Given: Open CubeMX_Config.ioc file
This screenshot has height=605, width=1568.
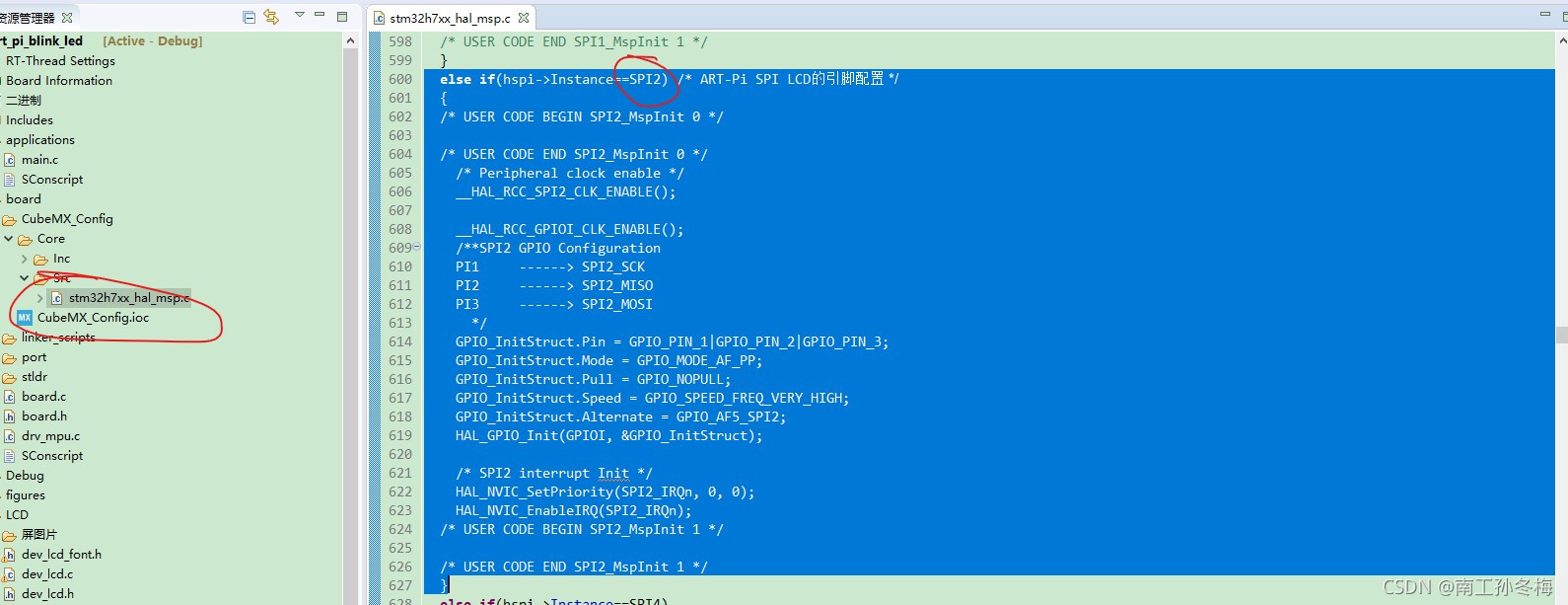Looking at the screenshot, I should click(93, 317).
